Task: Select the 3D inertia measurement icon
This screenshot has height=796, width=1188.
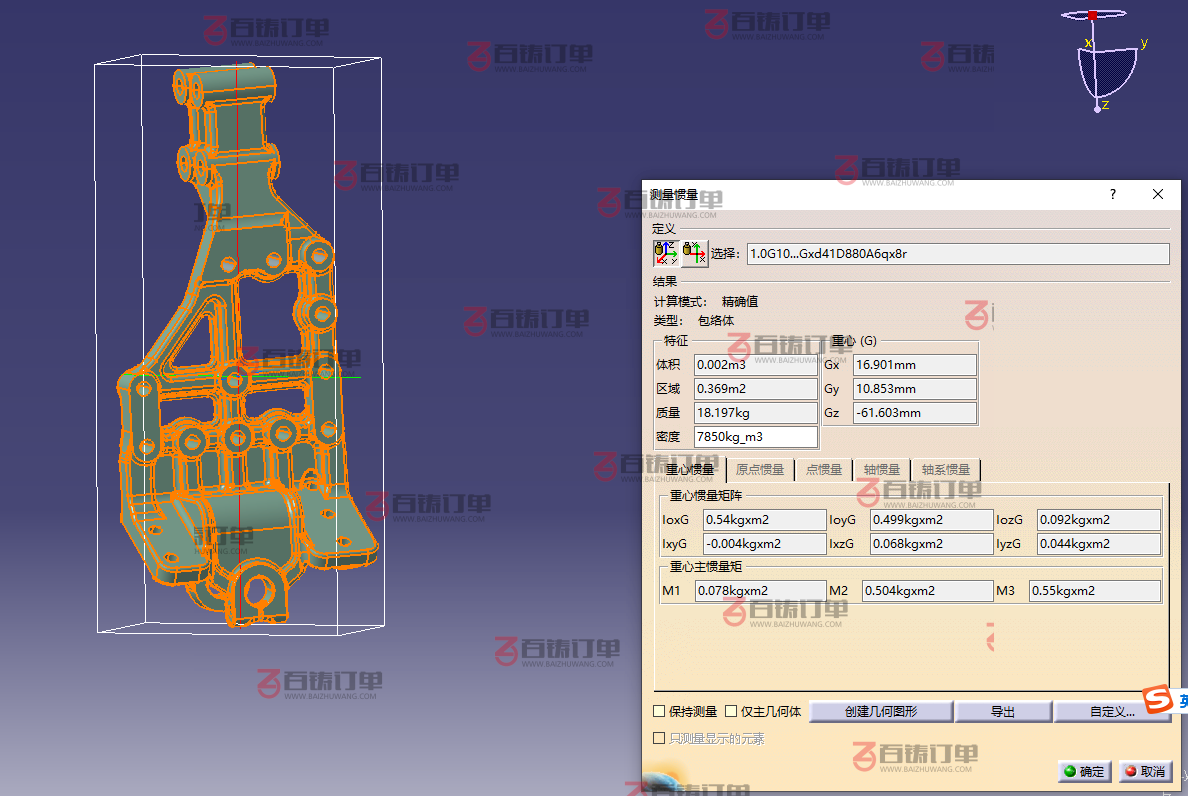Action: (x=665, y=253)
